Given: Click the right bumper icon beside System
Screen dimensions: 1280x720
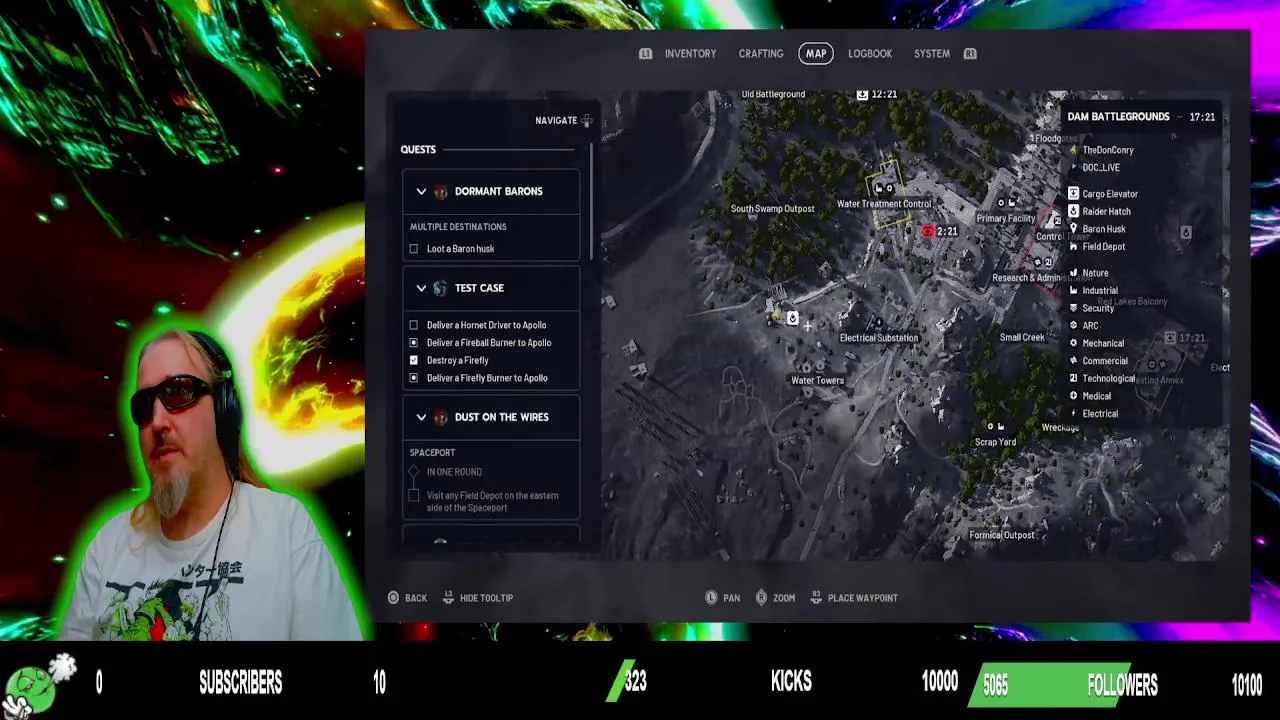Looking at the screenshot, I should pos(970,54).
